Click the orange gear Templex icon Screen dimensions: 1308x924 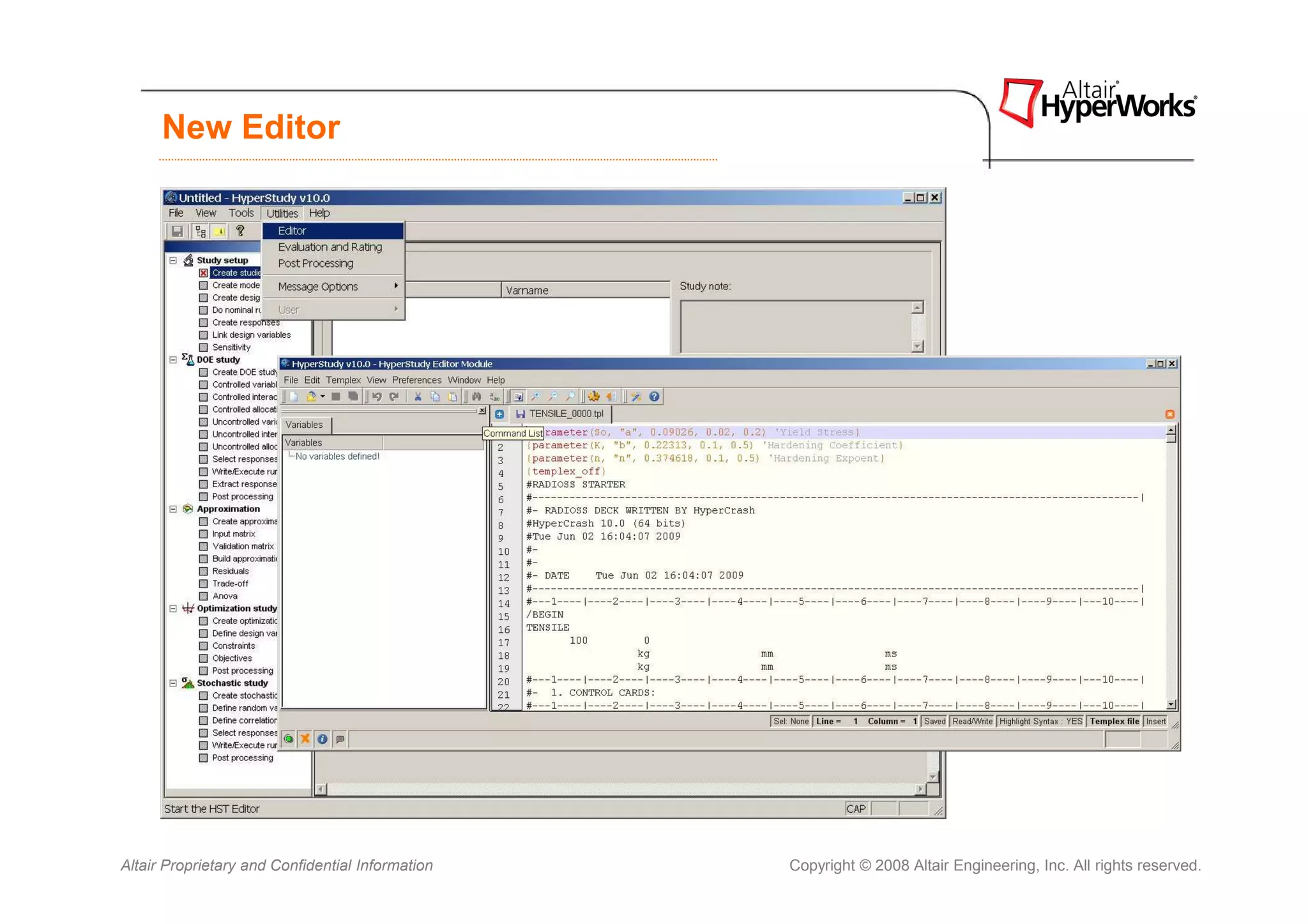(x=594, y=397)
